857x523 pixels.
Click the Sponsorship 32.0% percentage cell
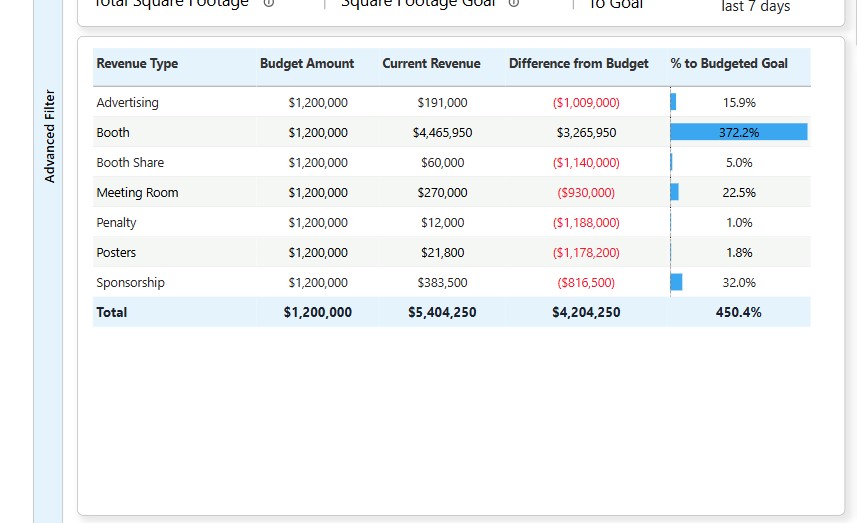[x=739, y=283]
